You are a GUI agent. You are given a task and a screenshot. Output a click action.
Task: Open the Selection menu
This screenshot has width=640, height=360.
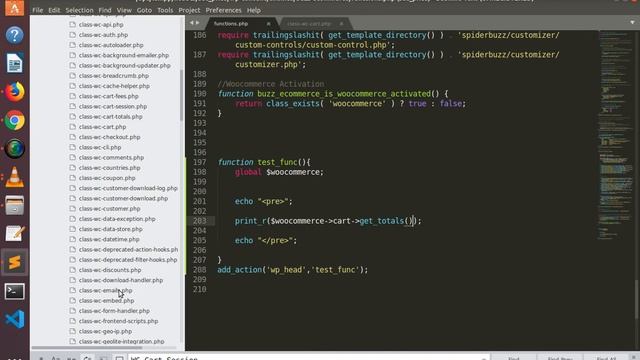point(79,10)
